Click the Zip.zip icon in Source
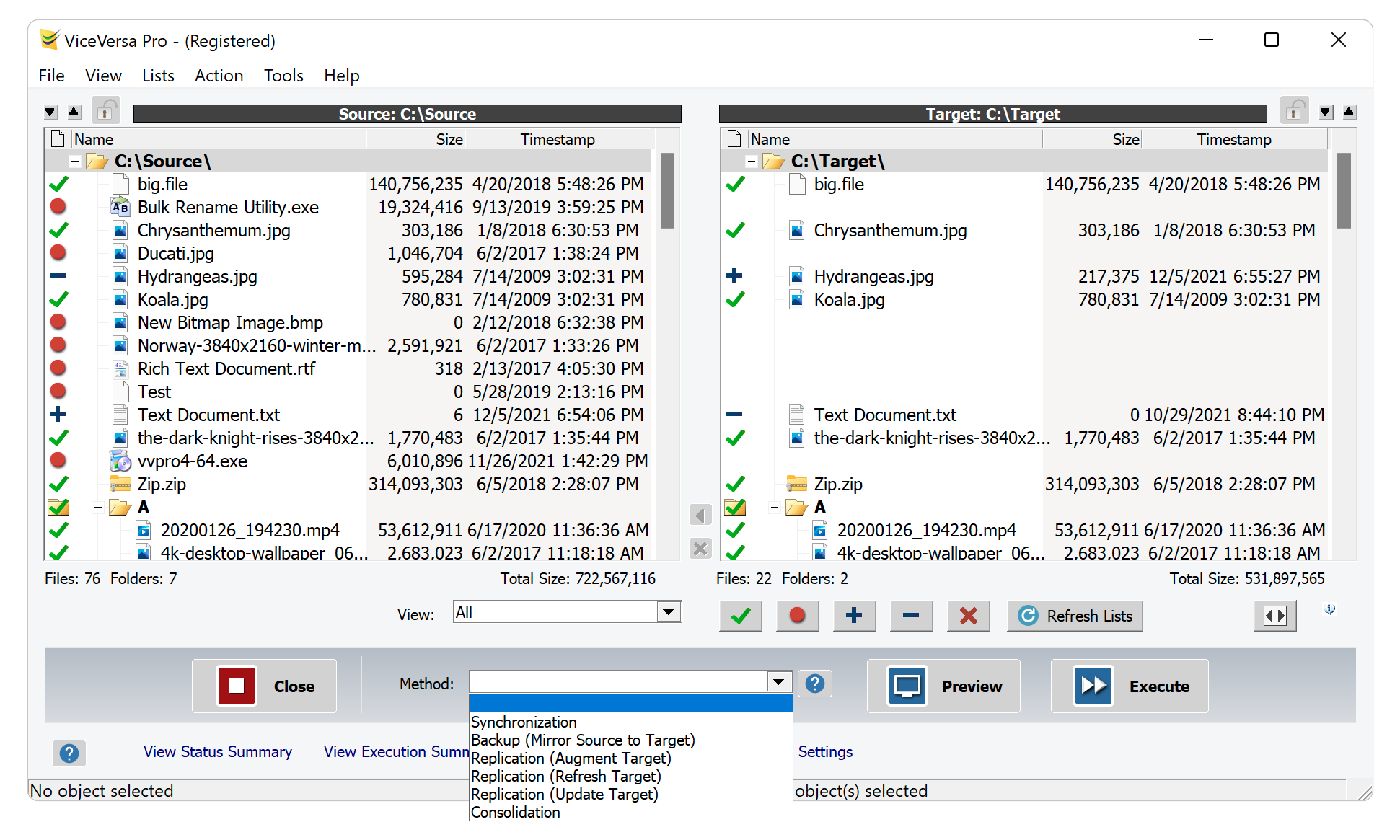 [120, 484]
